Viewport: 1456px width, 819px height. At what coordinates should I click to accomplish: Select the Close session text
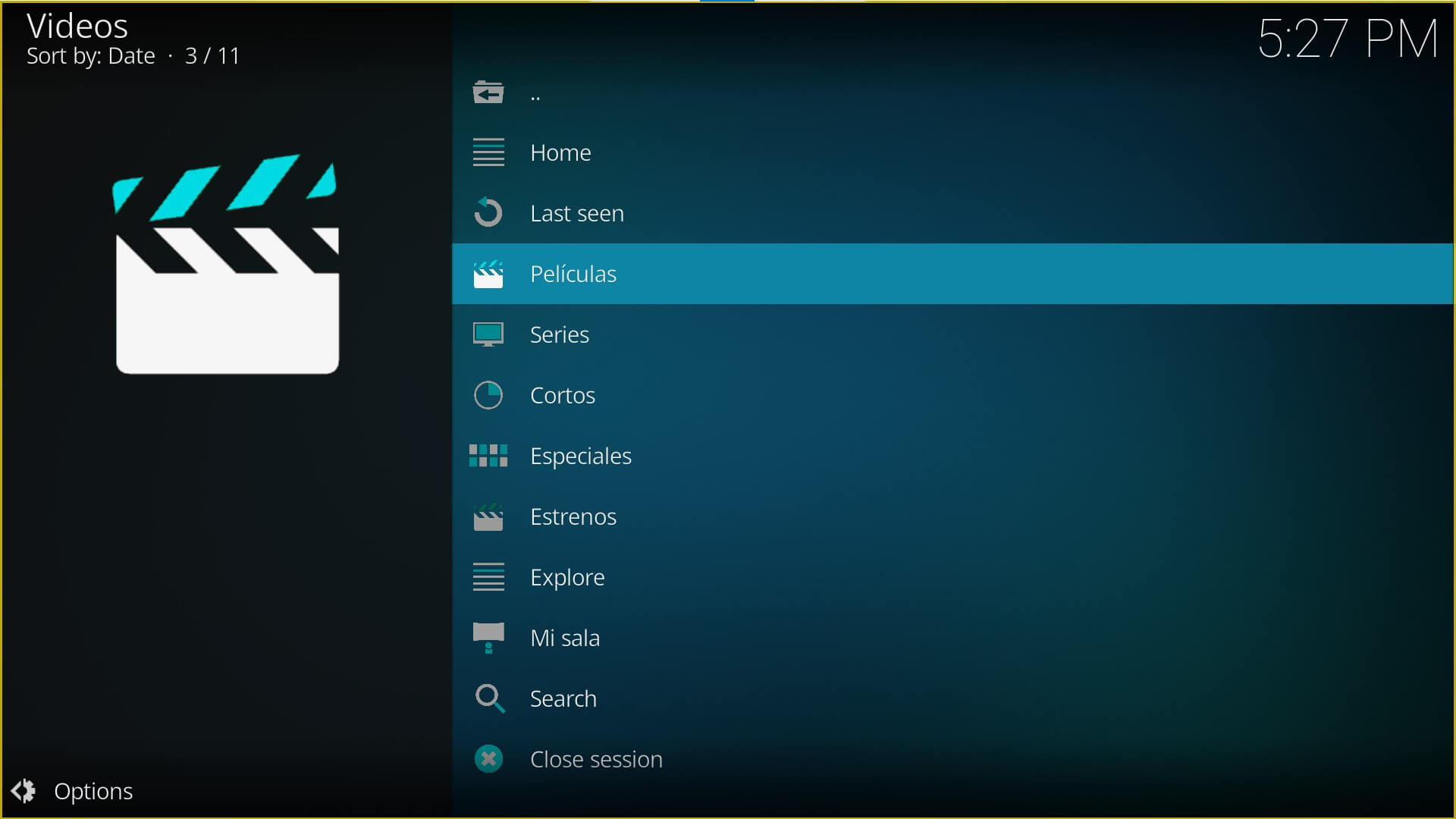coord(596,759)
